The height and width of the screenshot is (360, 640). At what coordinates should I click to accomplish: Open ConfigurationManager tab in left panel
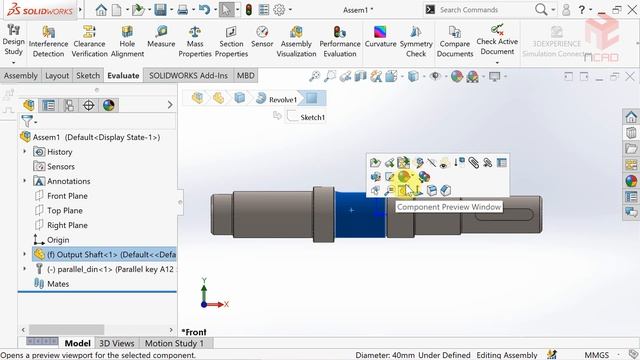pos(69,105)
